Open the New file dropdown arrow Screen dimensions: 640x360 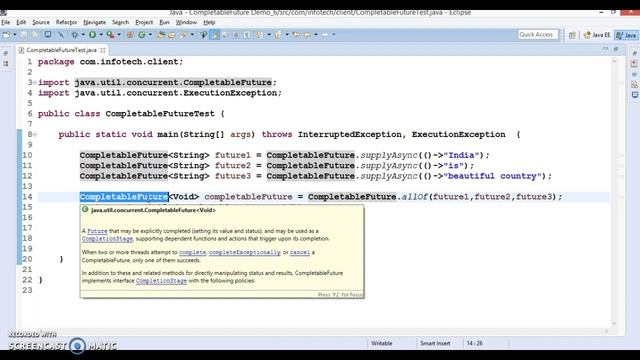(15, 35)
